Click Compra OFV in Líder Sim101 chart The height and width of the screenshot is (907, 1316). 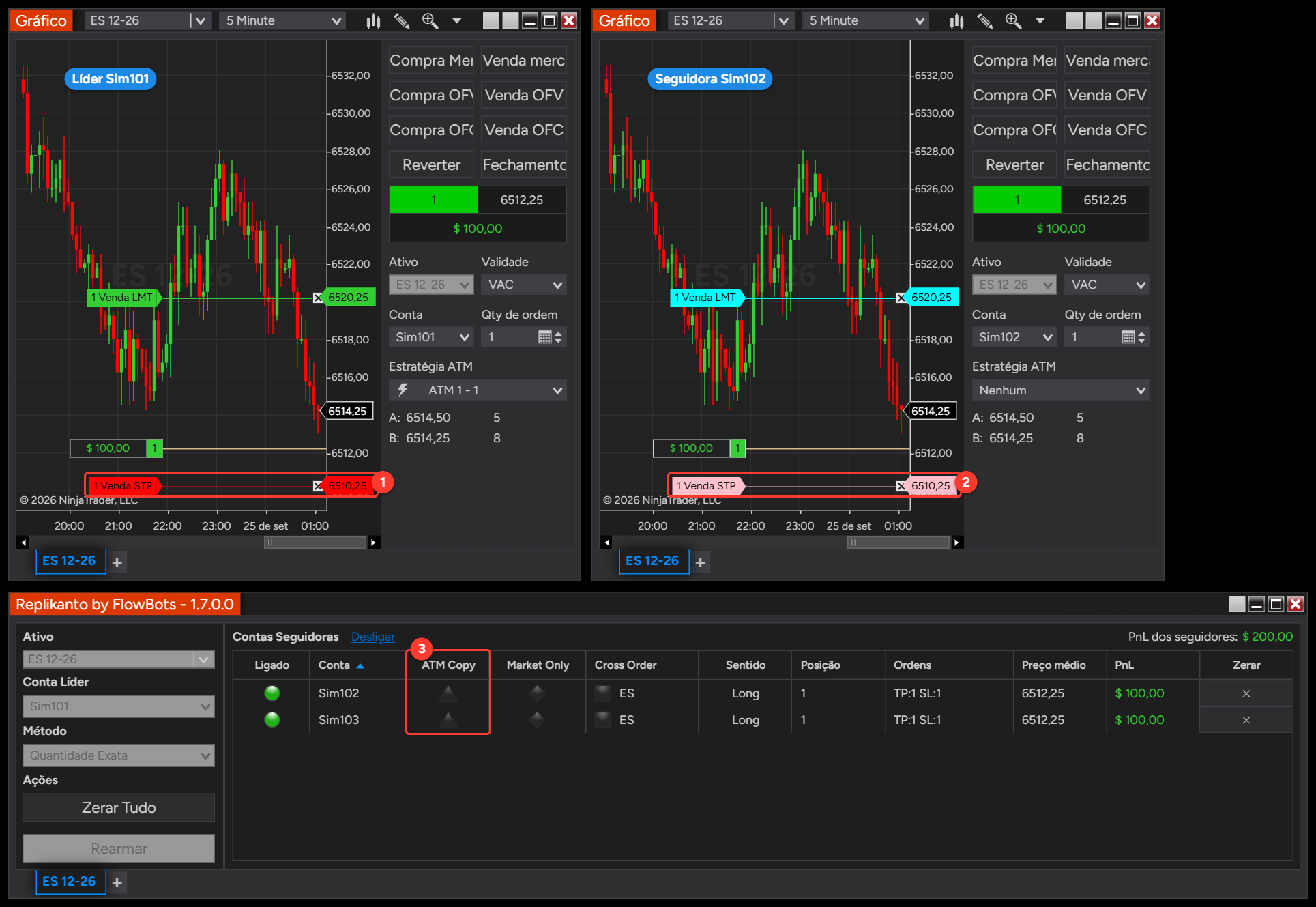pos(431,96)
